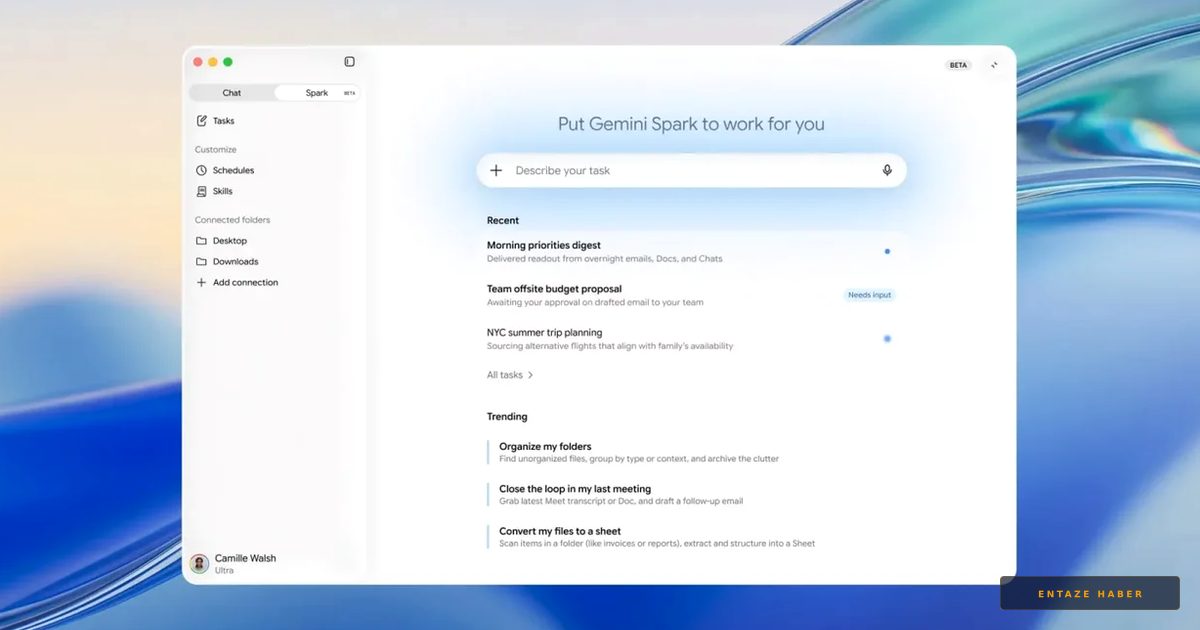Viewport: 1200px width, 630px height.
Task: Click the BETA badge at top right
Action: [x=958, y=65]
